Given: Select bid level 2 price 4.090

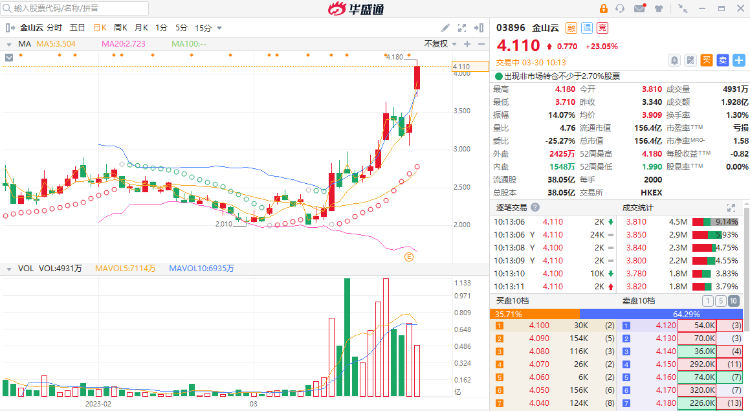Looking at the screenshot, I should [x=539, y=338].
